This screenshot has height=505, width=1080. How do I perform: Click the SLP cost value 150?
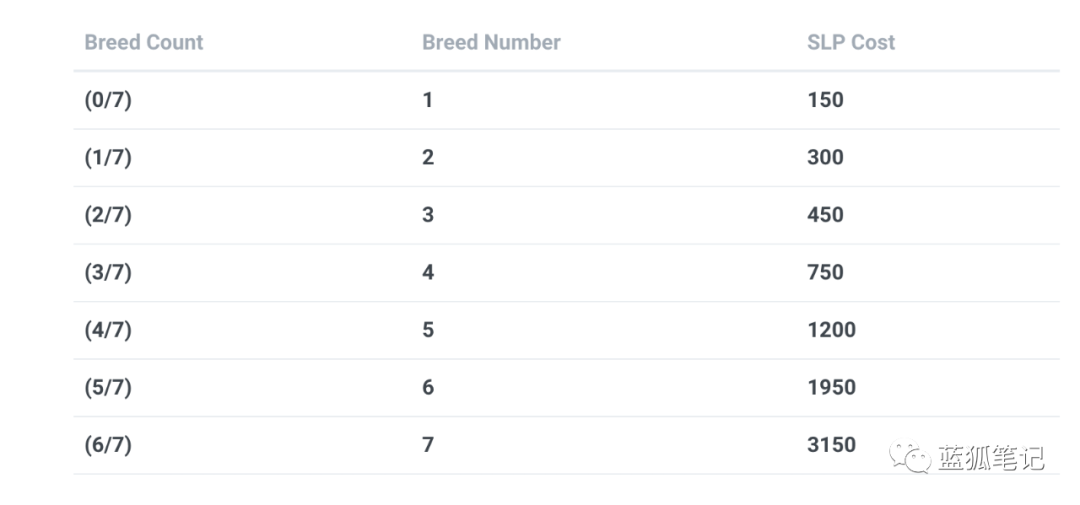[825, 100]
